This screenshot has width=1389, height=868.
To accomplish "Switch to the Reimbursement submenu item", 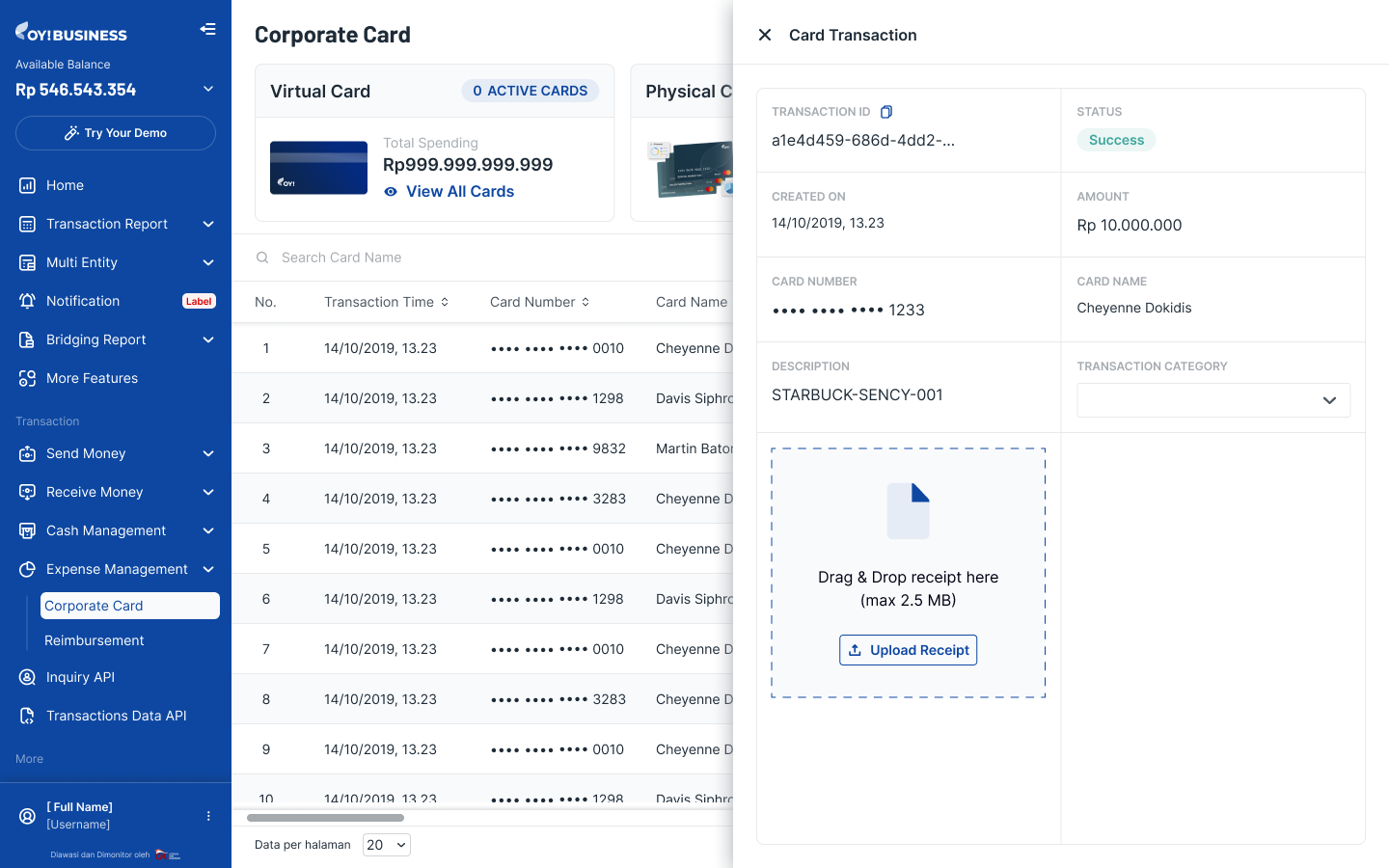I will (x=94, y=640).
